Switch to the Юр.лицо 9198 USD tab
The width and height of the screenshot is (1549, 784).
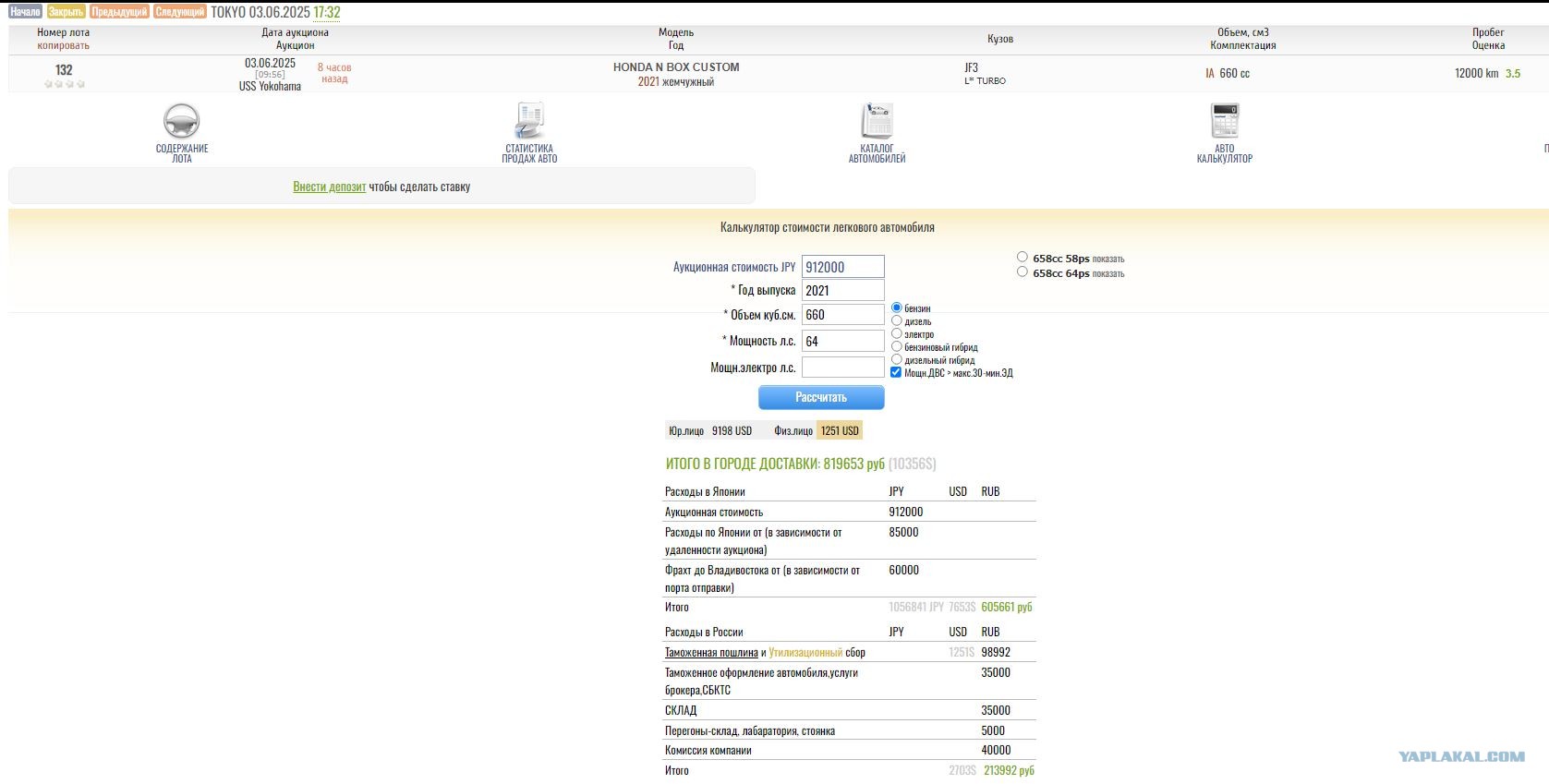(710, 431)
